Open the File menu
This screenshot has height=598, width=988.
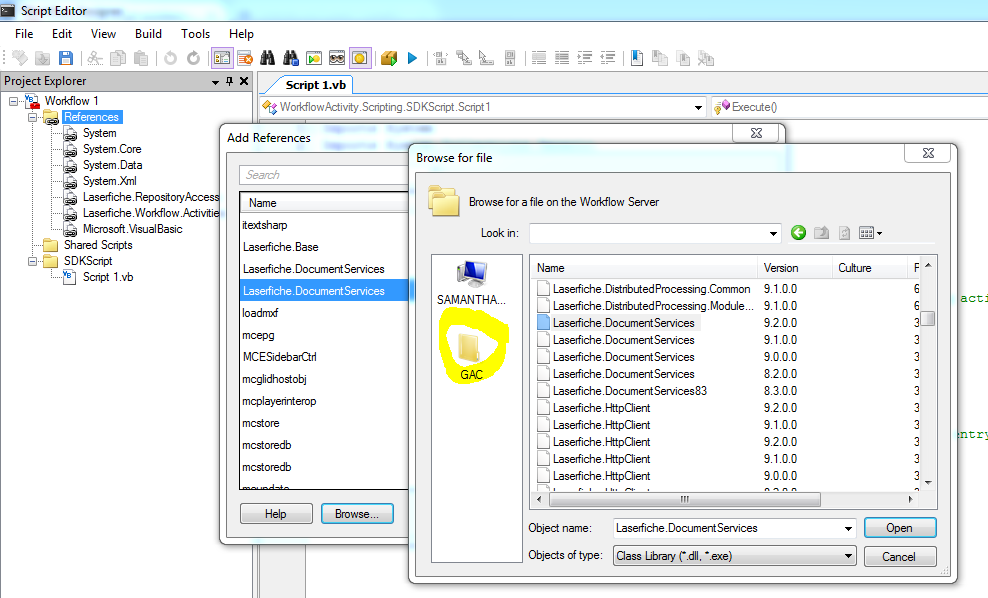point(24,34)
